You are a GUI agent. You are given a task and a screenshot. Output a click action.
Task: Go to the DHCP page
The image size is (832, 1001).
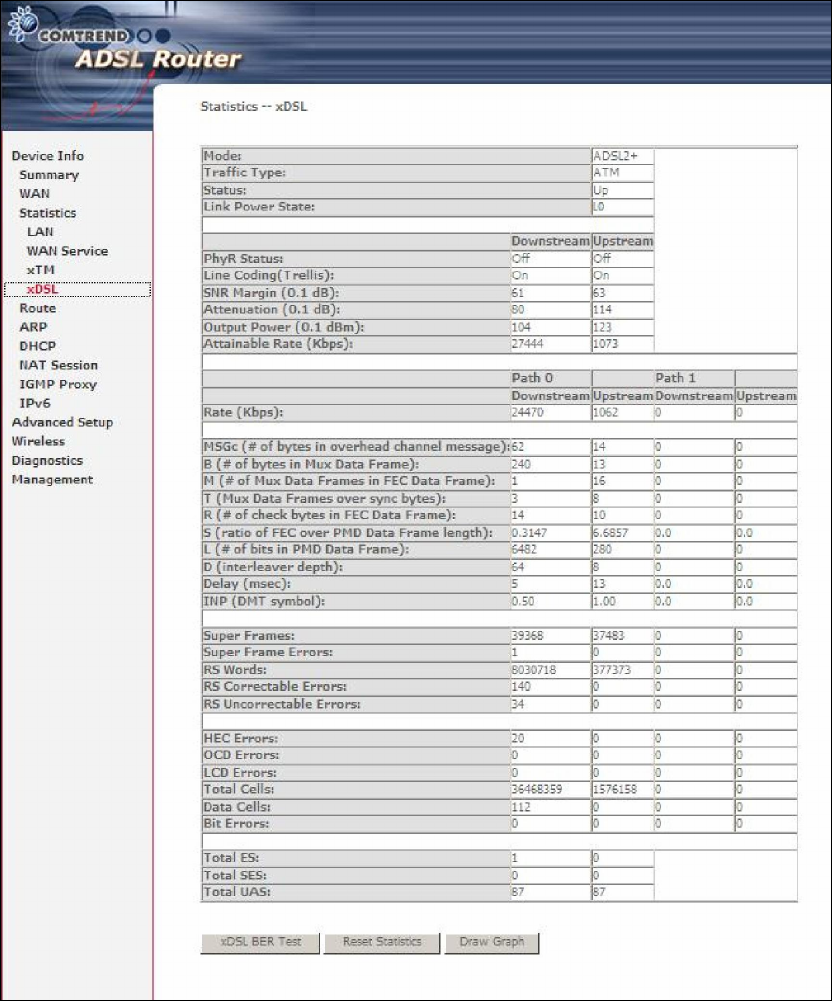tap(38, 346)
